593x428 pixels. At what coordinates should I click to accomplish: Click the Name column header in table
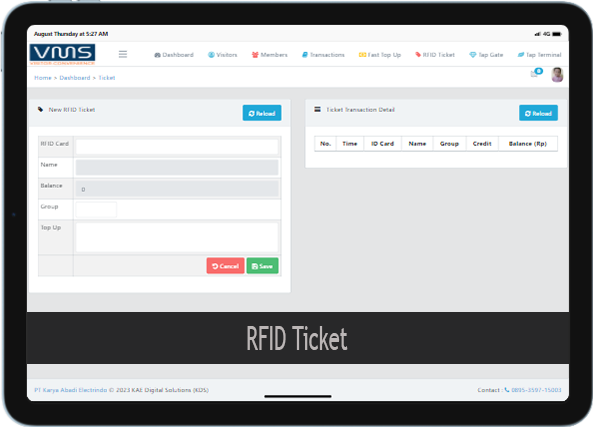coord(417,144)
